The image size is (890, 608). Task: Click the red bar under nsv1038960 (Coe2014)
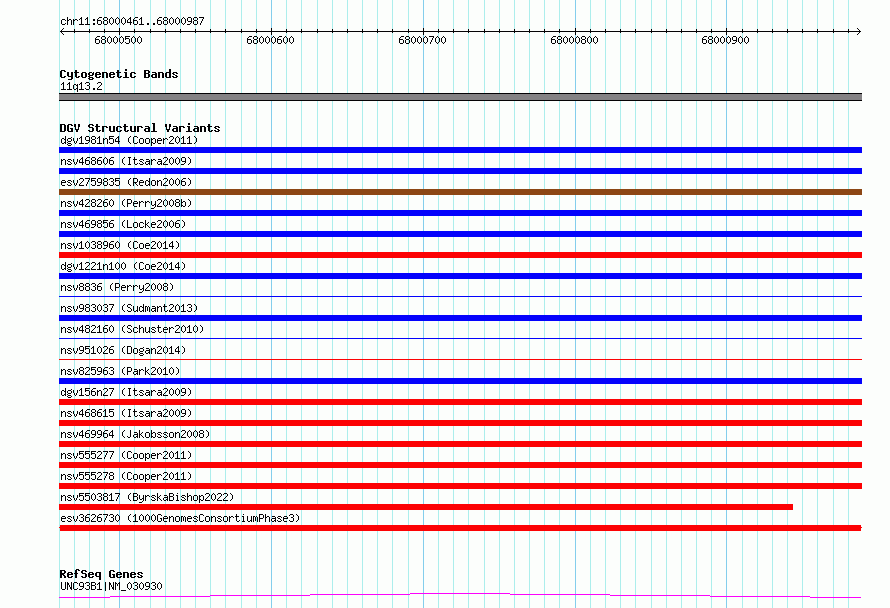pos(460,255)
